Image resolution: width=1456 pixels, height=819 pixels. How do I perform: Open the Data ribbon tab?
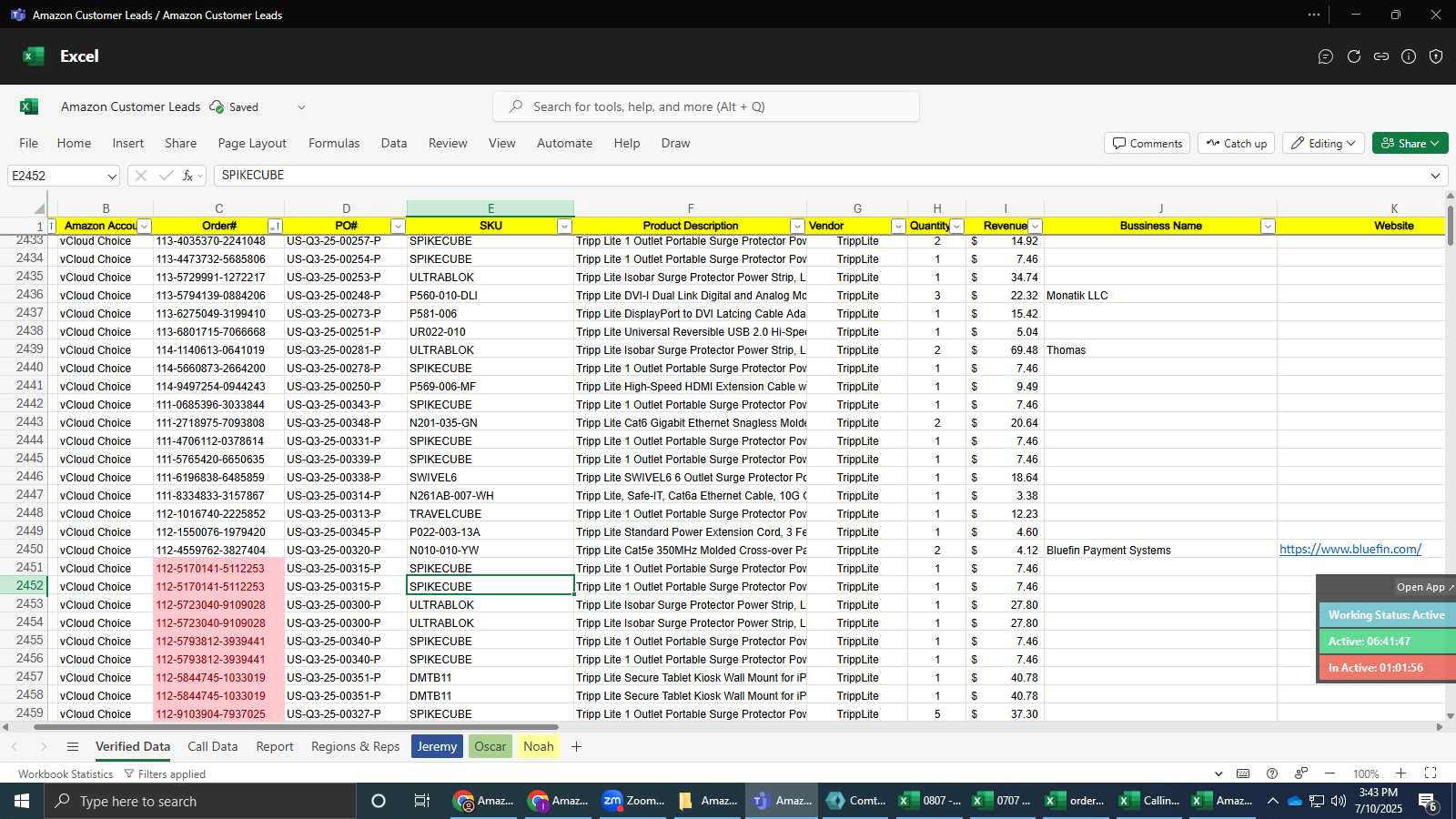394,143
